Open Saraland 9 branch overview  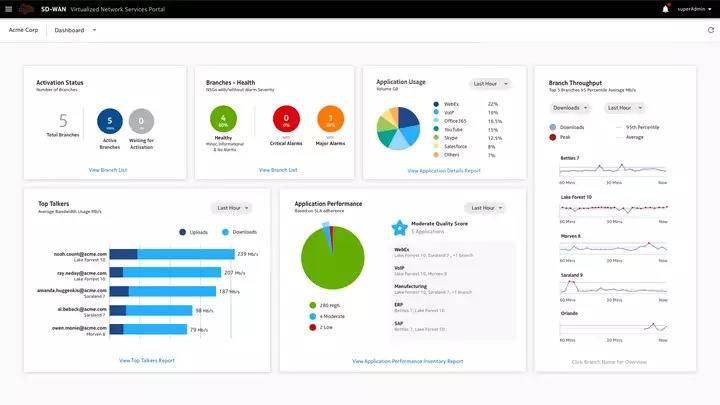tap(572, 275)
